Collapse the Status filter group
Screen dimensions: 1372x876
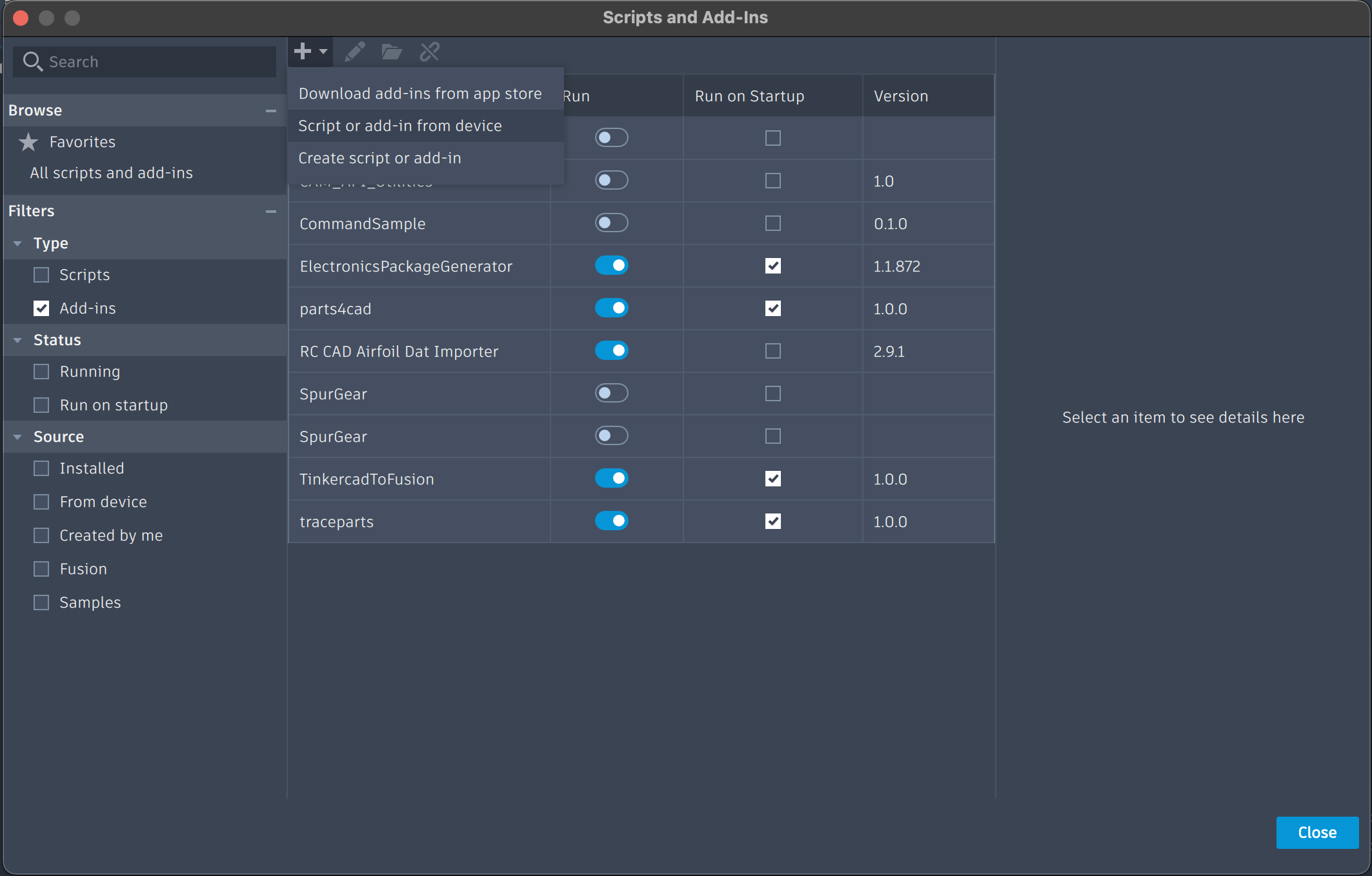point(18,341)
